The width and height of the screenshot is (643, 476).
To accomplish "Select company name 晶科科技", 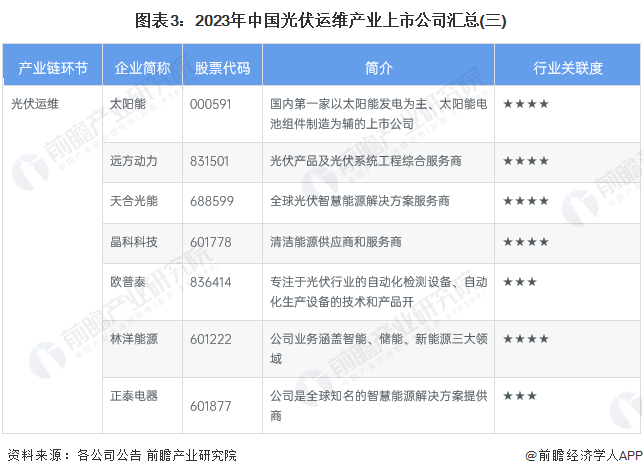I will [x=134, y=242].
